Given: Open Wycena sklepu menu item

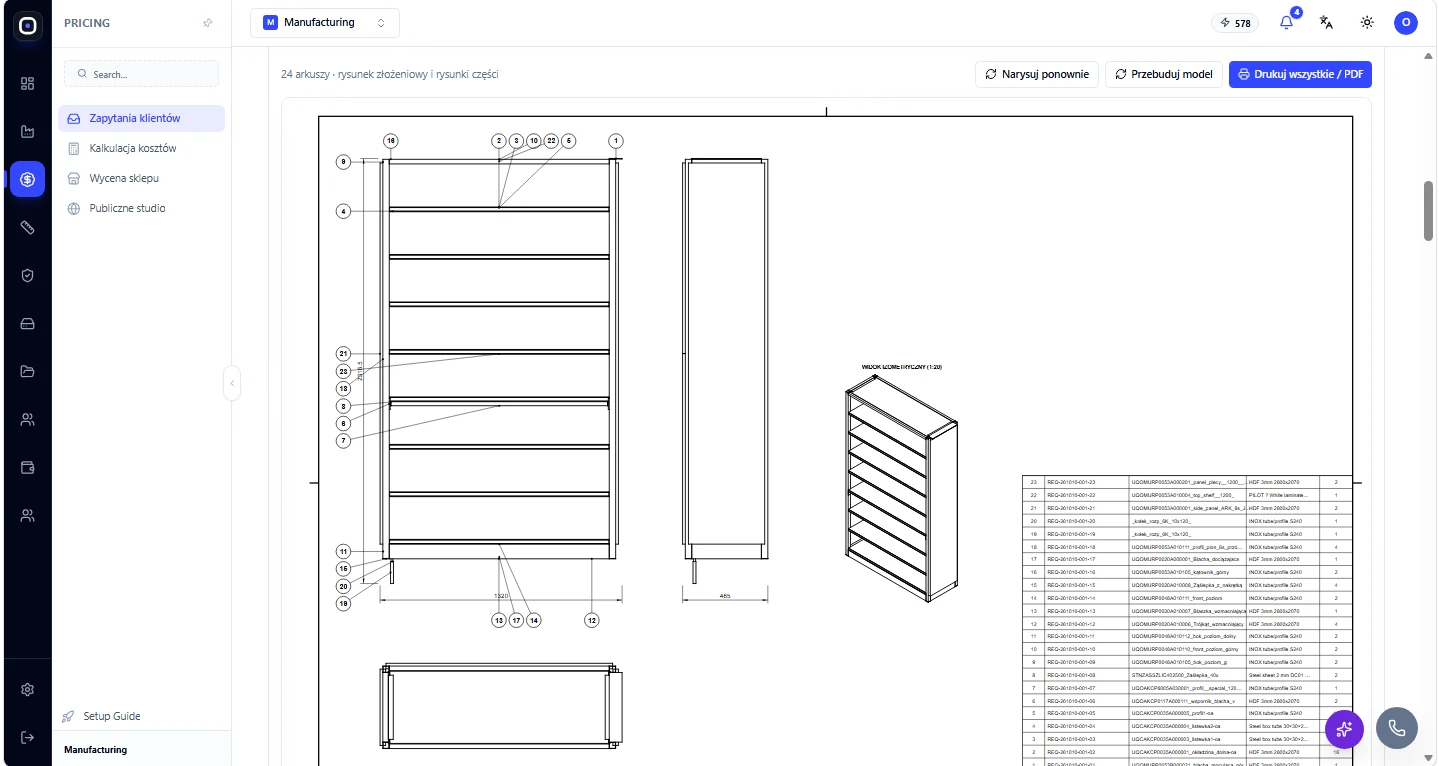Looking at the screenshot, I should [141, 178].
